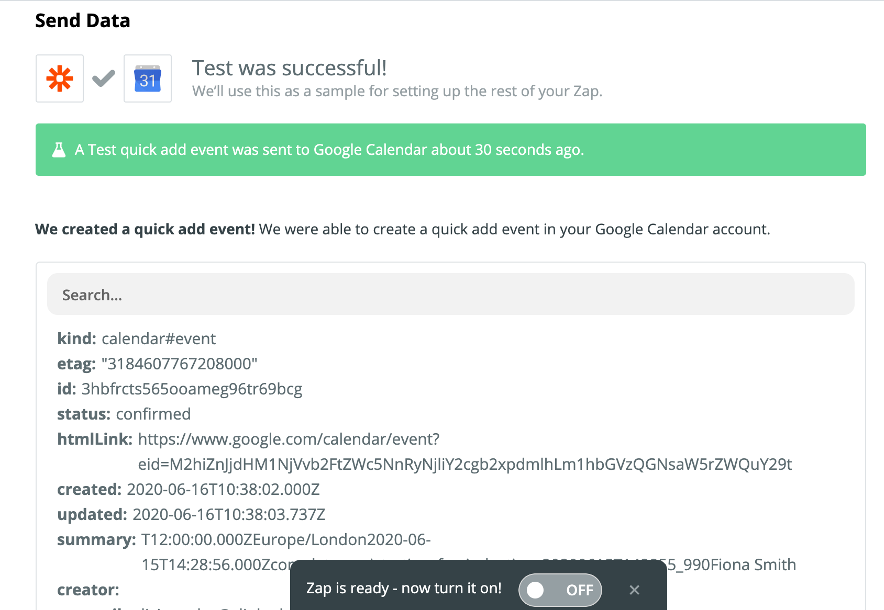884x610 pixels.
Task: Dismiss the 'Zap is ready' notification
Action: 634,590
